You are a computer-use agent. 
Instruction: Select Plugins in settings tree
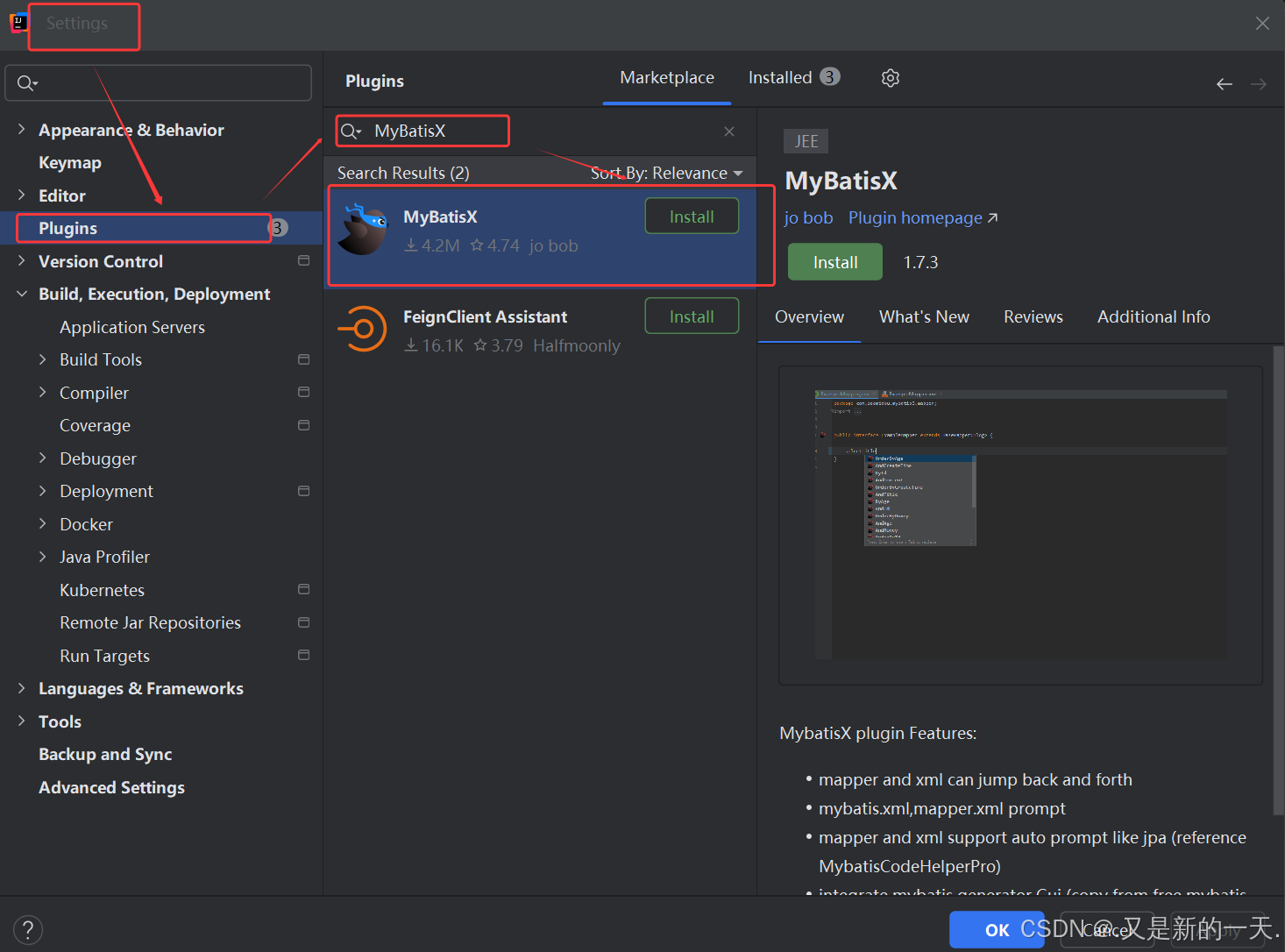pos(161,228)
